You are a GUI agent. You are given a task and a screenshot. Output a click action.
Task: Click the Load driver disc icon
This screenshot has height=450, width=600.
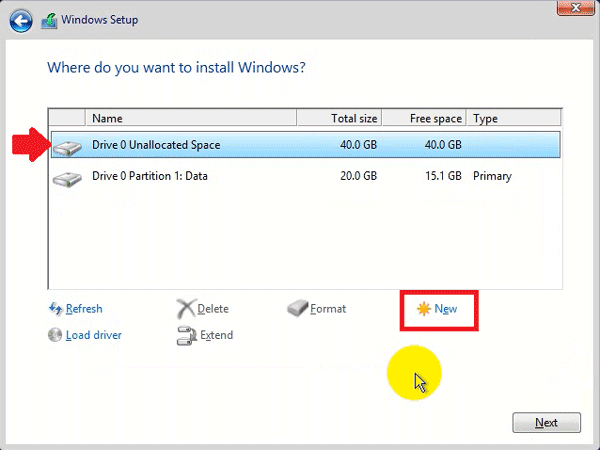[x=55, y=335]
